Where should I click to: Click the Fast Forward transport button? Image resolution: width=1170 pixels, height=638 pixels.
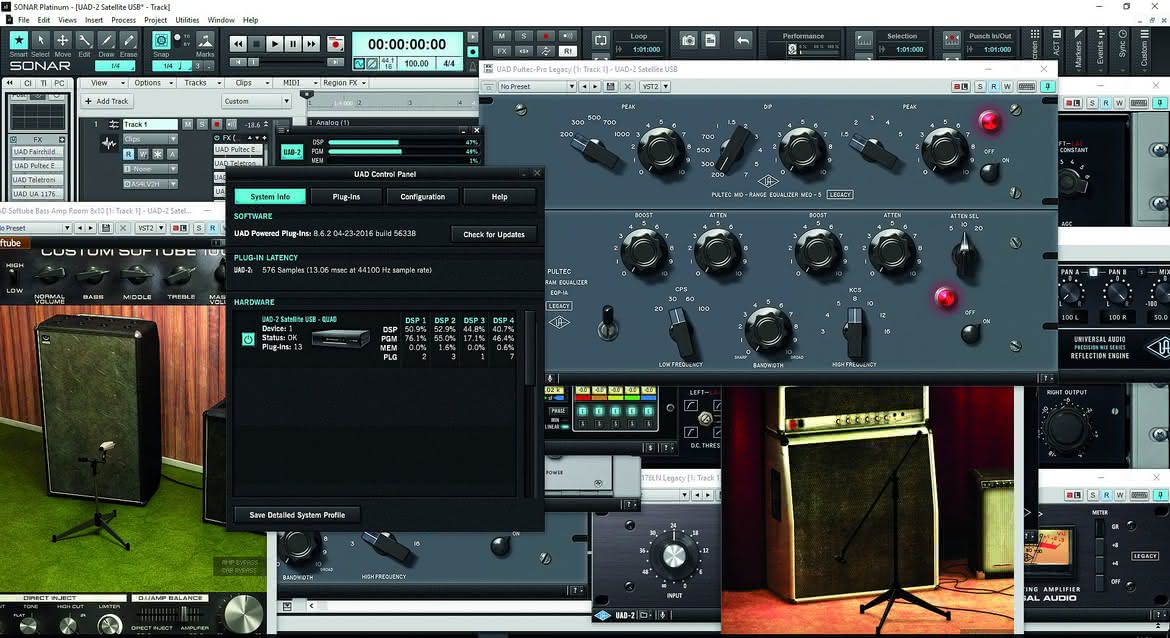(x=311, y=44)
